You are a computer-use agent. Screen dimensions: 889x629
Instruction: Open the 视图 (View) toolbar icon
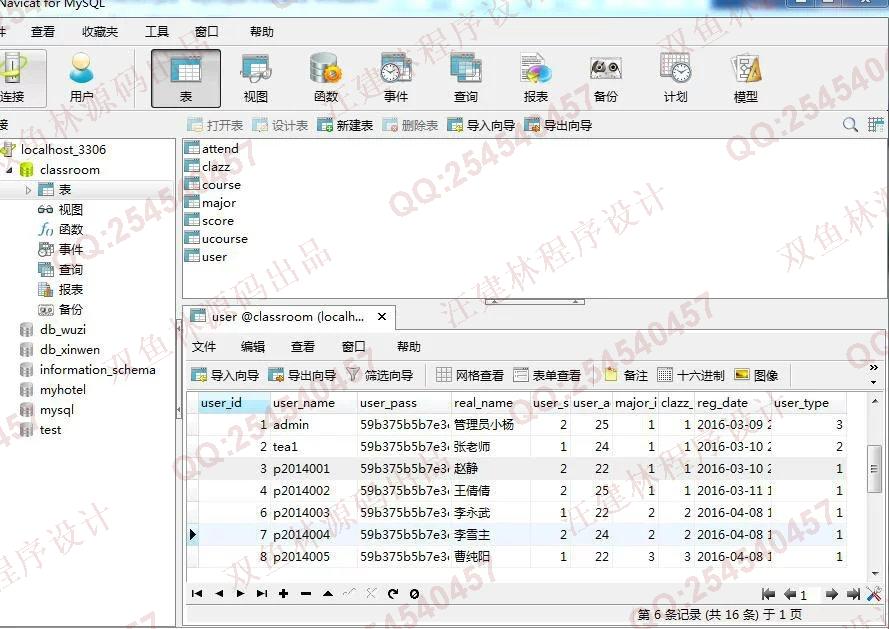pyautogui.click(x=256, y=78)
